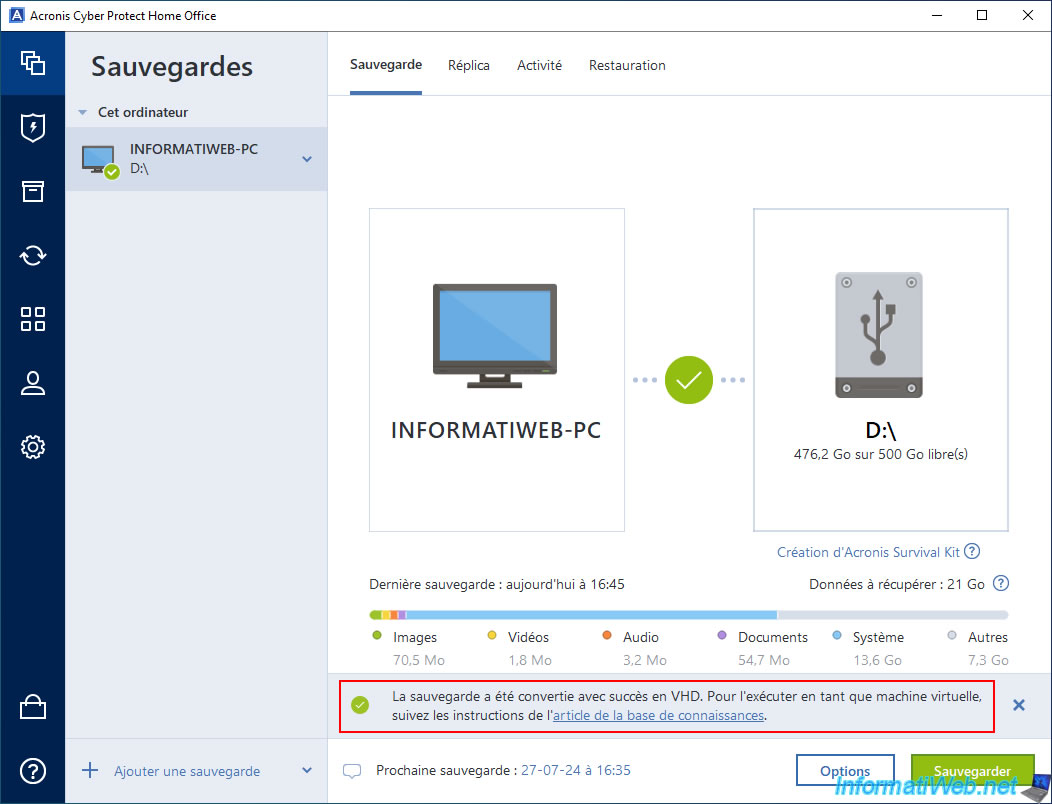Click the Options button
The image size is (1052, 804).
(845, 770)
